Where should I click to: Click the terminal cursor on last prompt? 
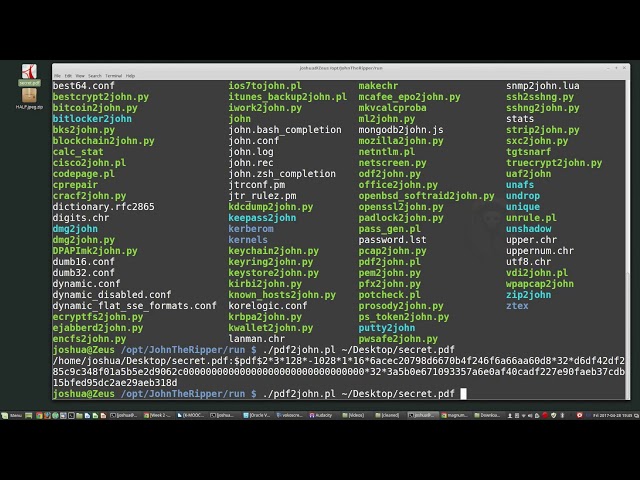[463, 394]
